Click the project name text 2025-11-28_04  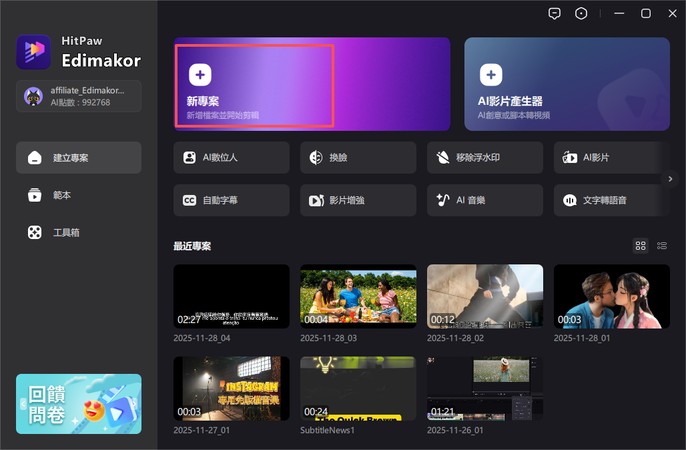[202, 338]
